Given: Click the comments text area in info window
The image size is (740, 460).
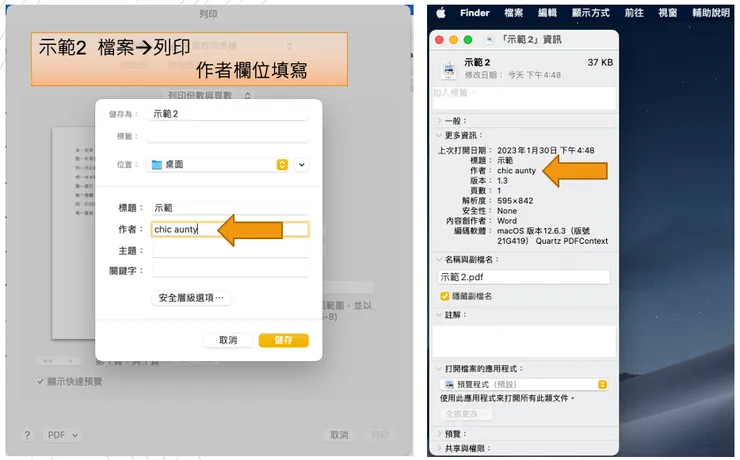Looking at the screenshot, I should [x=524, y=341].
